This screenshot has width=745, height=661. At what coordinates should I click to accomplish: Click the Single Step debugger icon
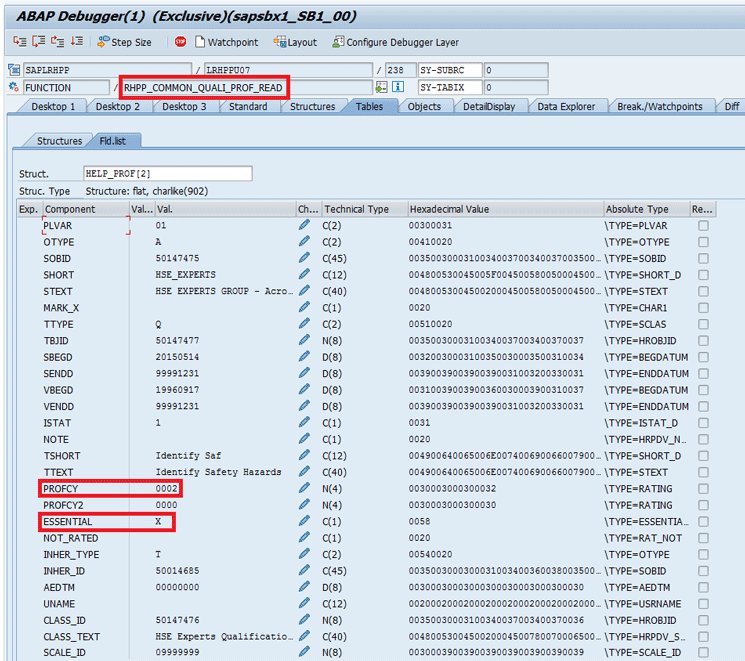pos(20,42)
